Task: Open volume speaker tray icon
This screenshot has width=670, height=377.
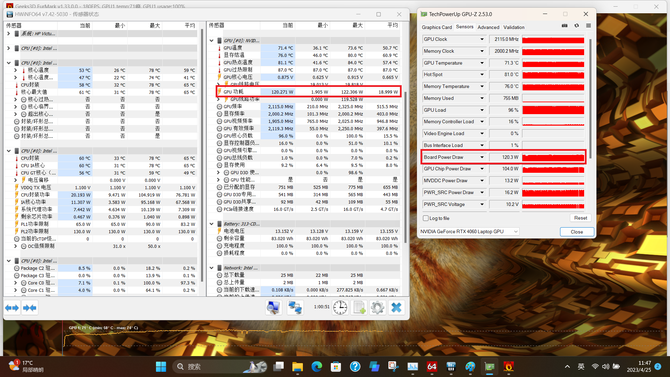Action: click(605, 367)
